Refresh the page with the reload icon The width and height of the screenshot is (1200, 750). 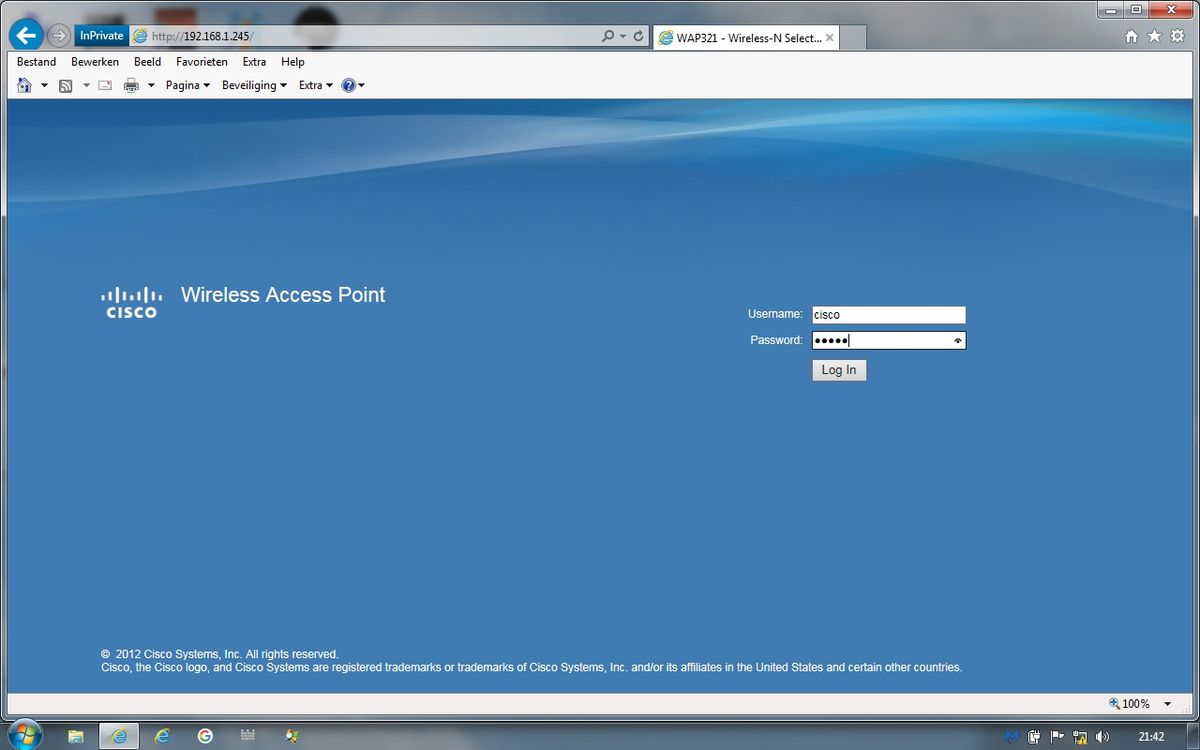pos(638,36)
